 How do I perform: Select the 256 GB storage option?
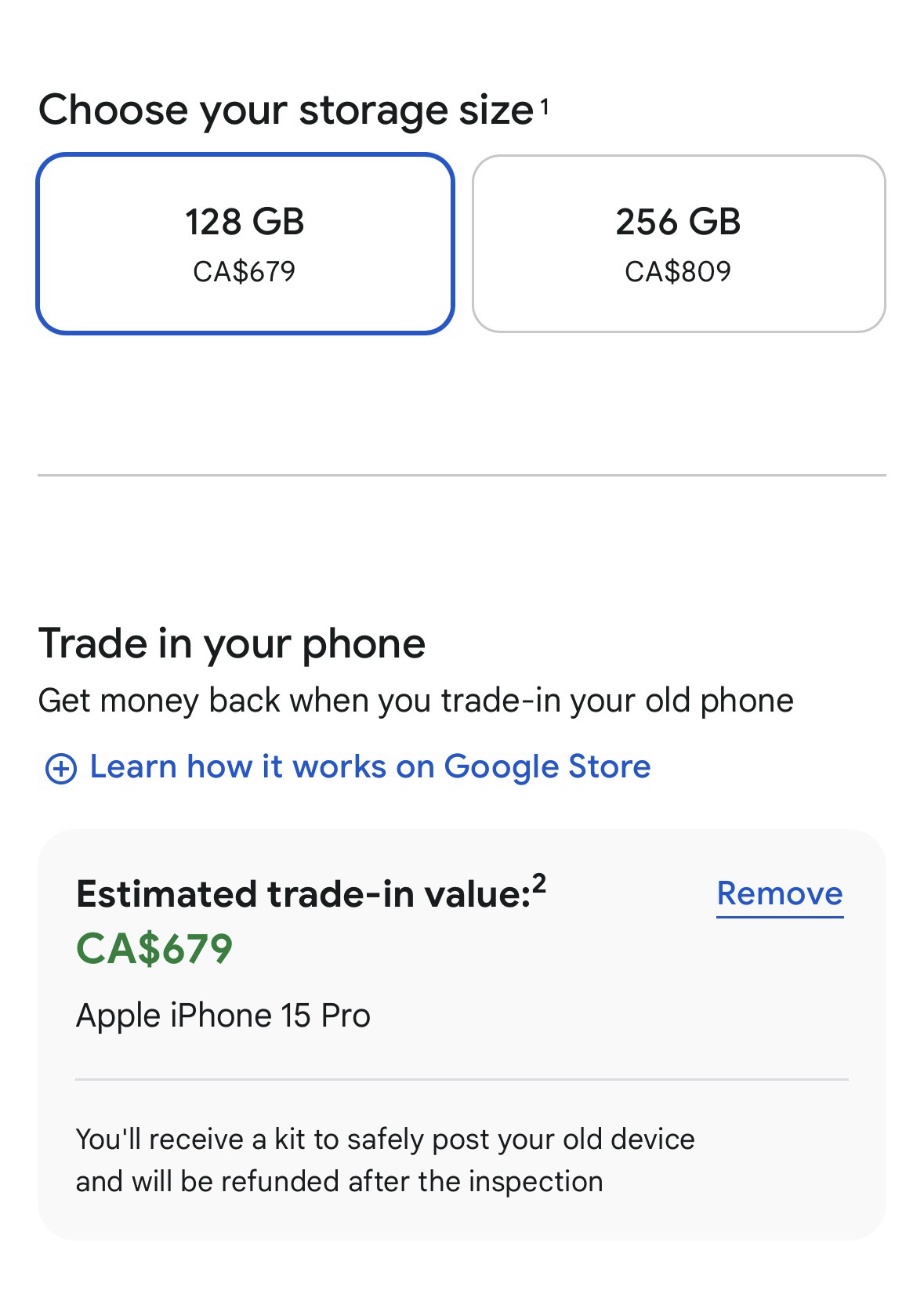(678, 244)
